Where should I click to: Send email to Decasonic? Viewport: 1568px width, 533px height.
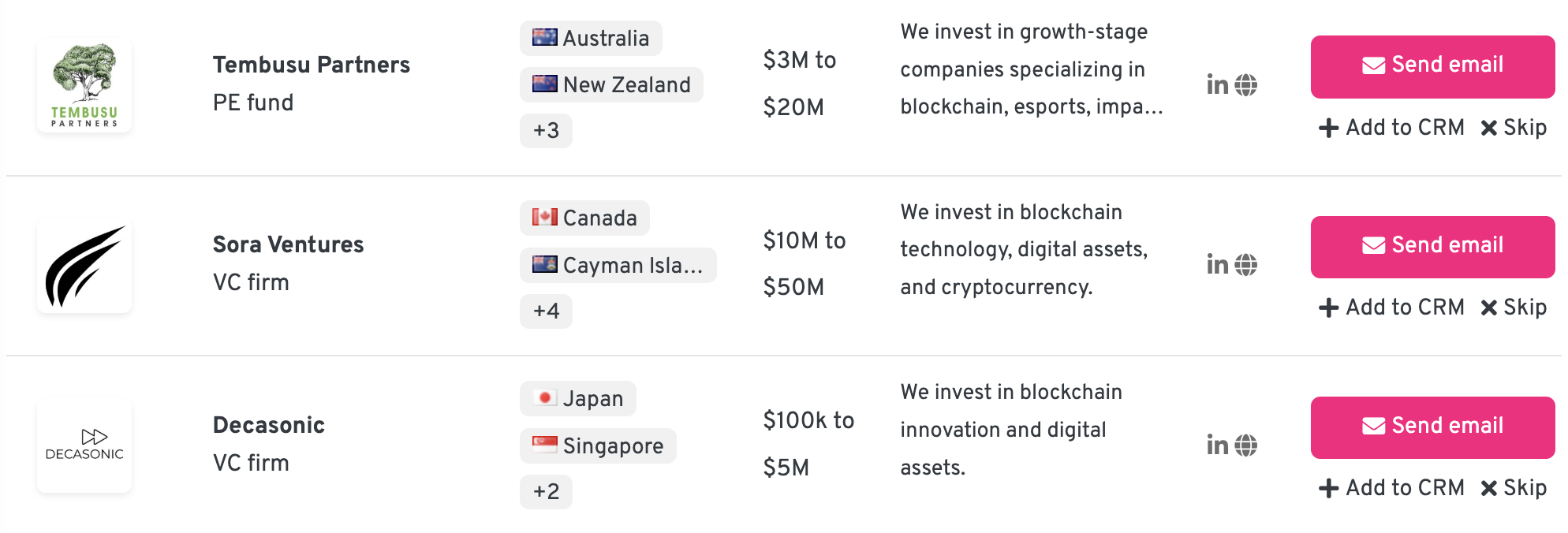pos(1432,427)
